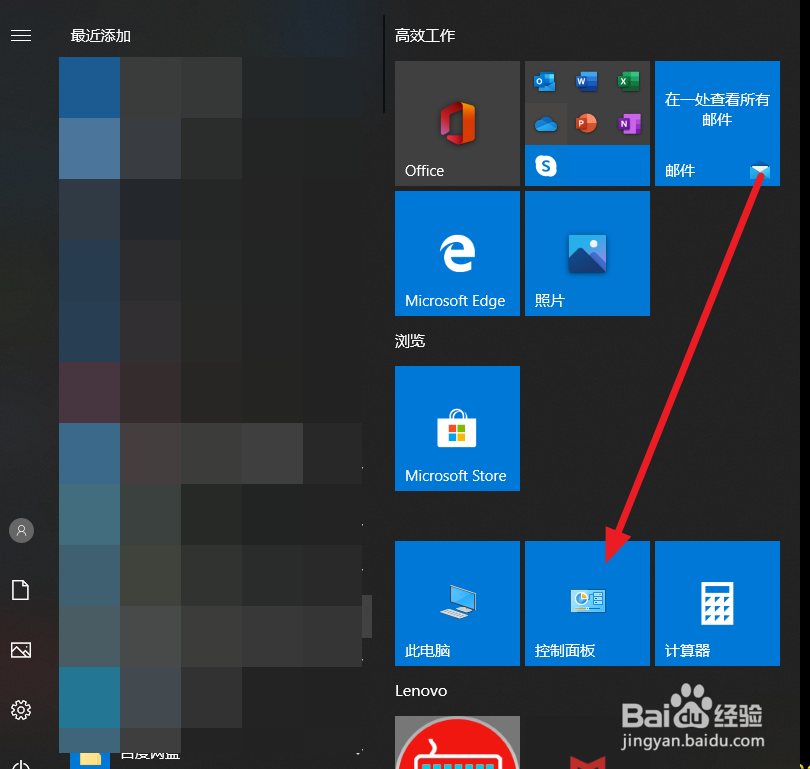Expand the Start menu hamburger button
The height and width of the screenshot is (769, 810).
pyautogui.click(x=21, y=35)
